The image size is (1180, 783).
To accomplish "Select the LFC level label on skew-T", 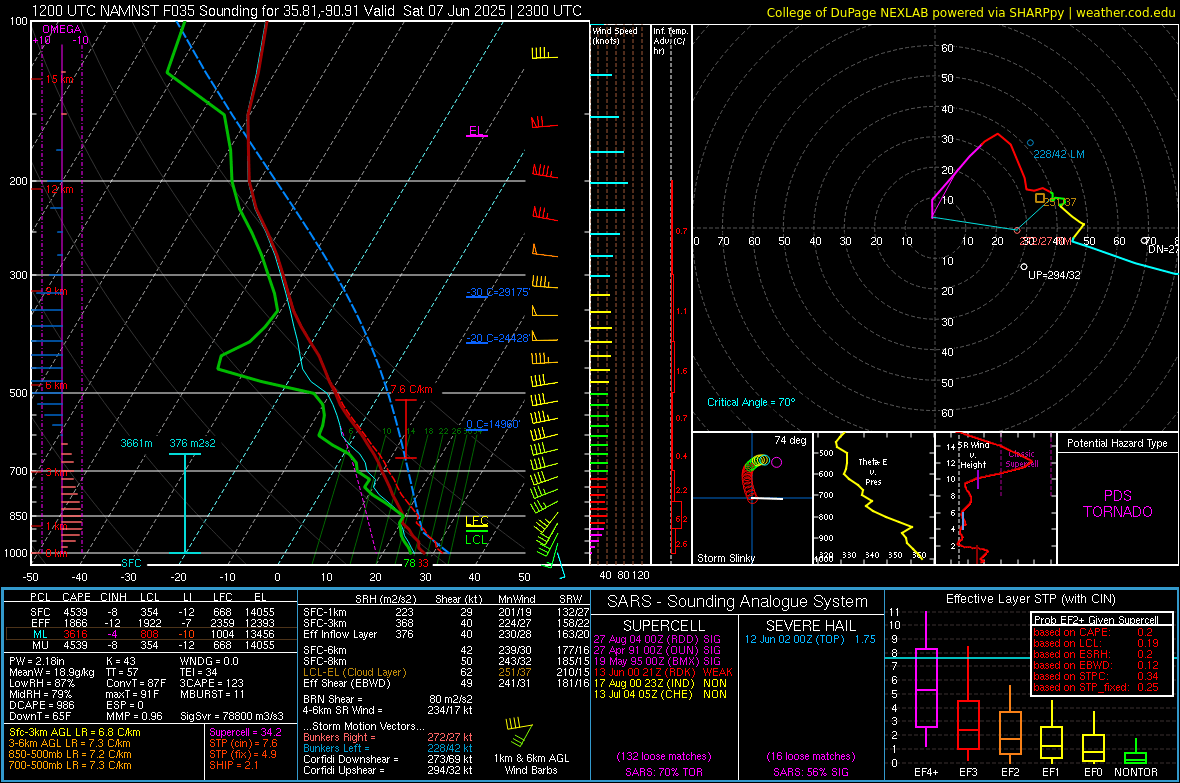I will pos(476,521).
